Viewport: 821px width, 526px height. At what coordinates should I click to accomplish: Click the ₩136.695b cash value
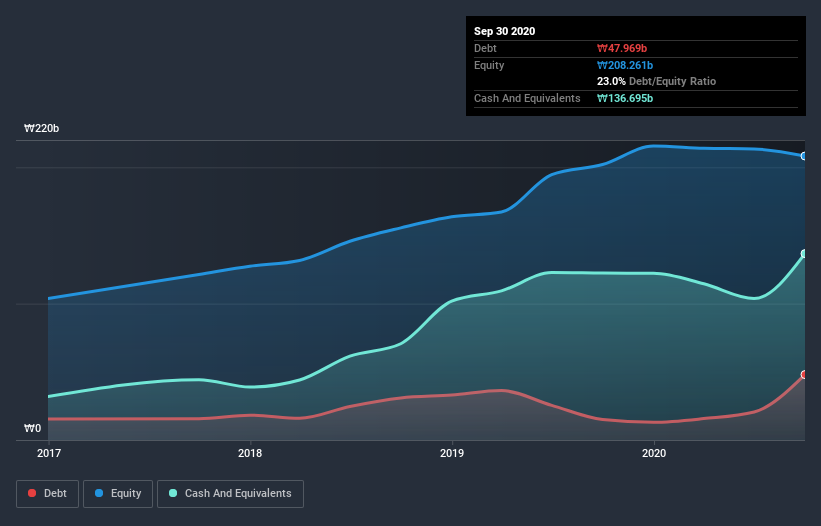625,98
